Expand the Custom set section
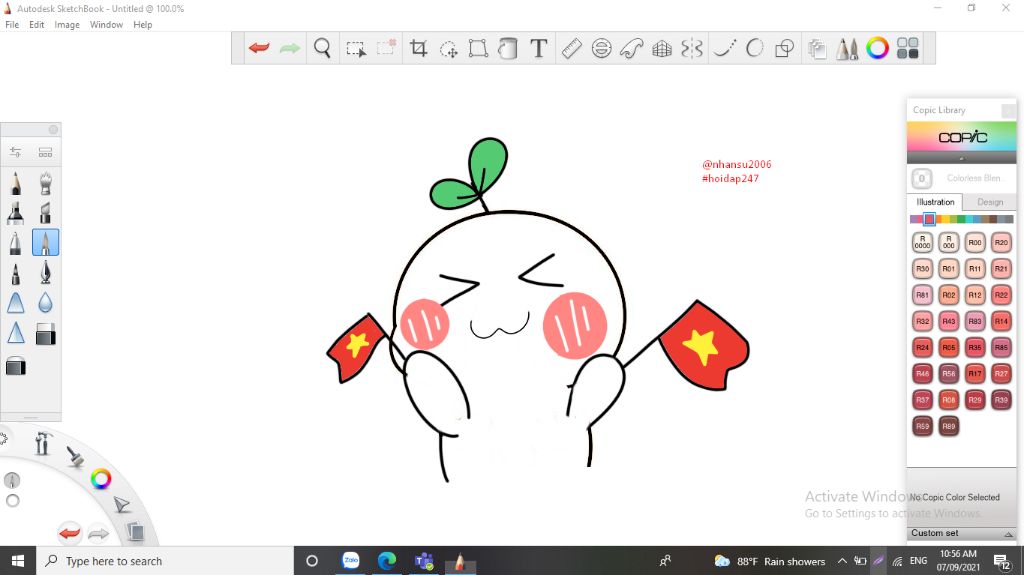 961,533
